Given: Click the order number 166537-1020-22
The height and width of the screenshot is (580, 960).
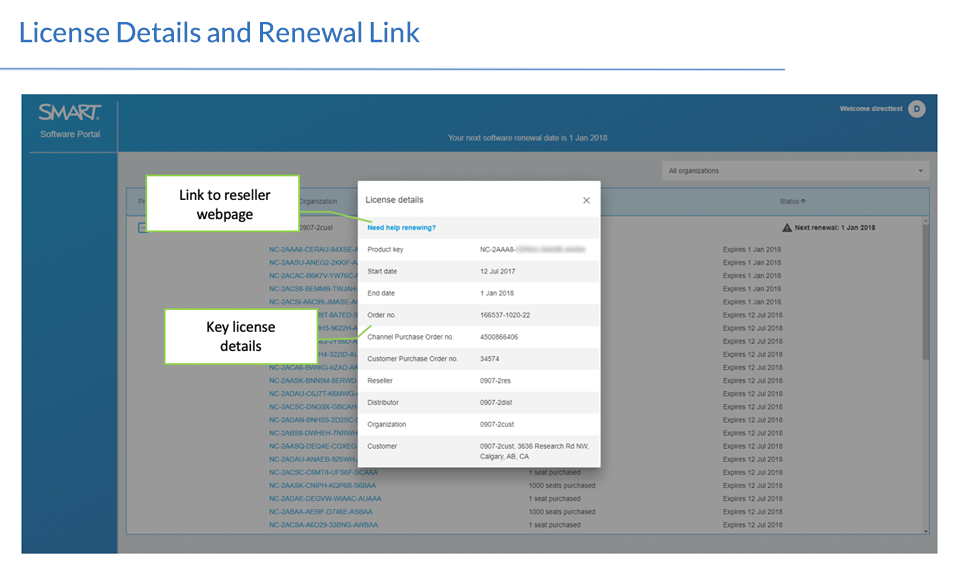Looking at the screenshot, I should (x=505, y=315).
